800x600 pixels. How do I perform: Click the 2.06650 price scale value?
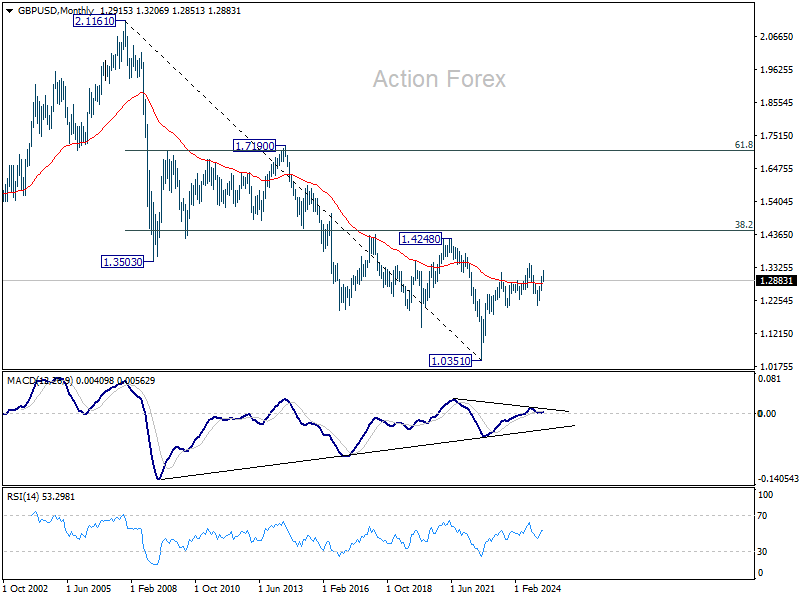(777, 37)
